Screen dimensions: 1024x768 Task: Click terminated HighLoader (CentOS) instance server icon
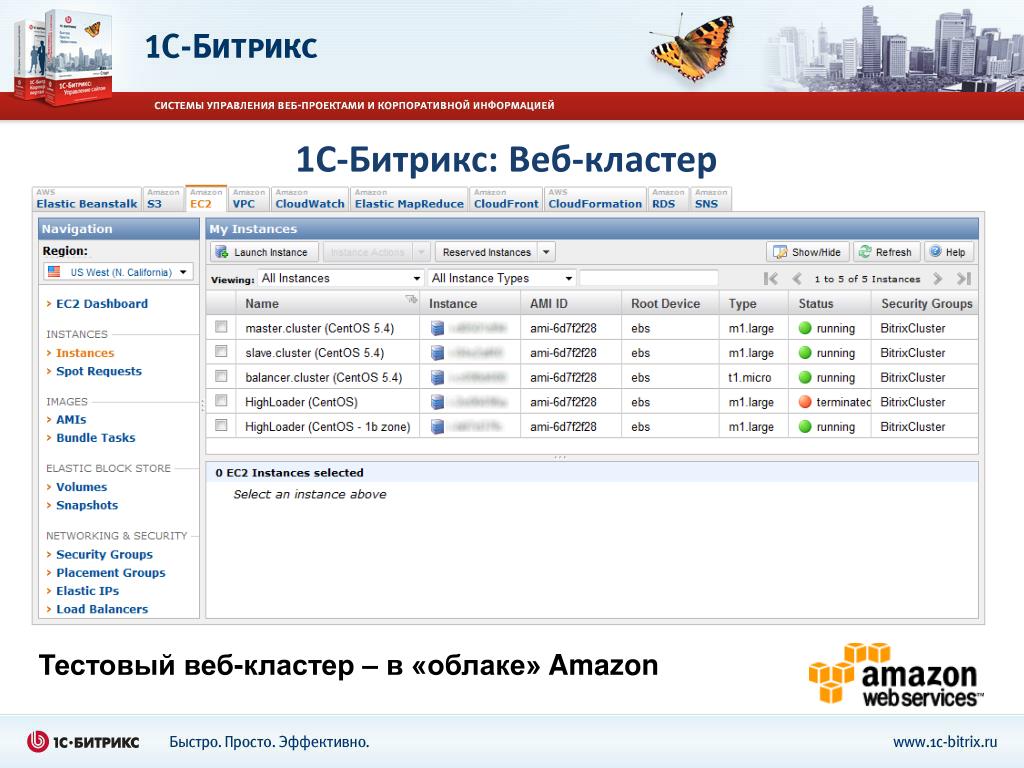pos(438,402)
